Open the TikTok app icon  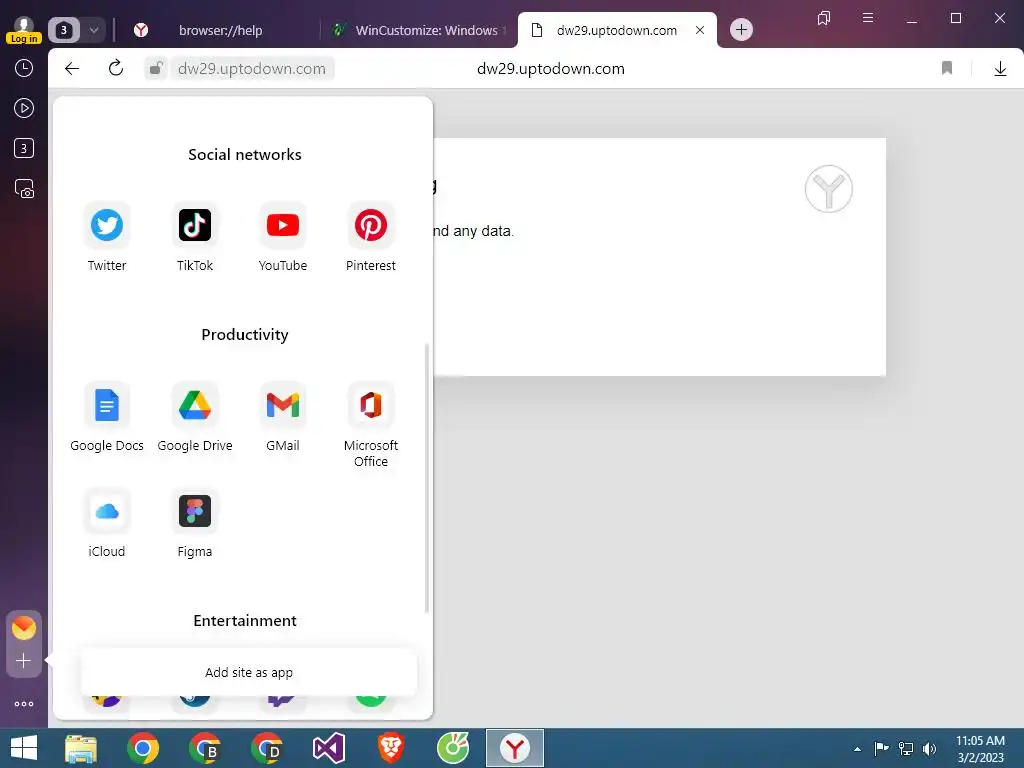(195, 225)
